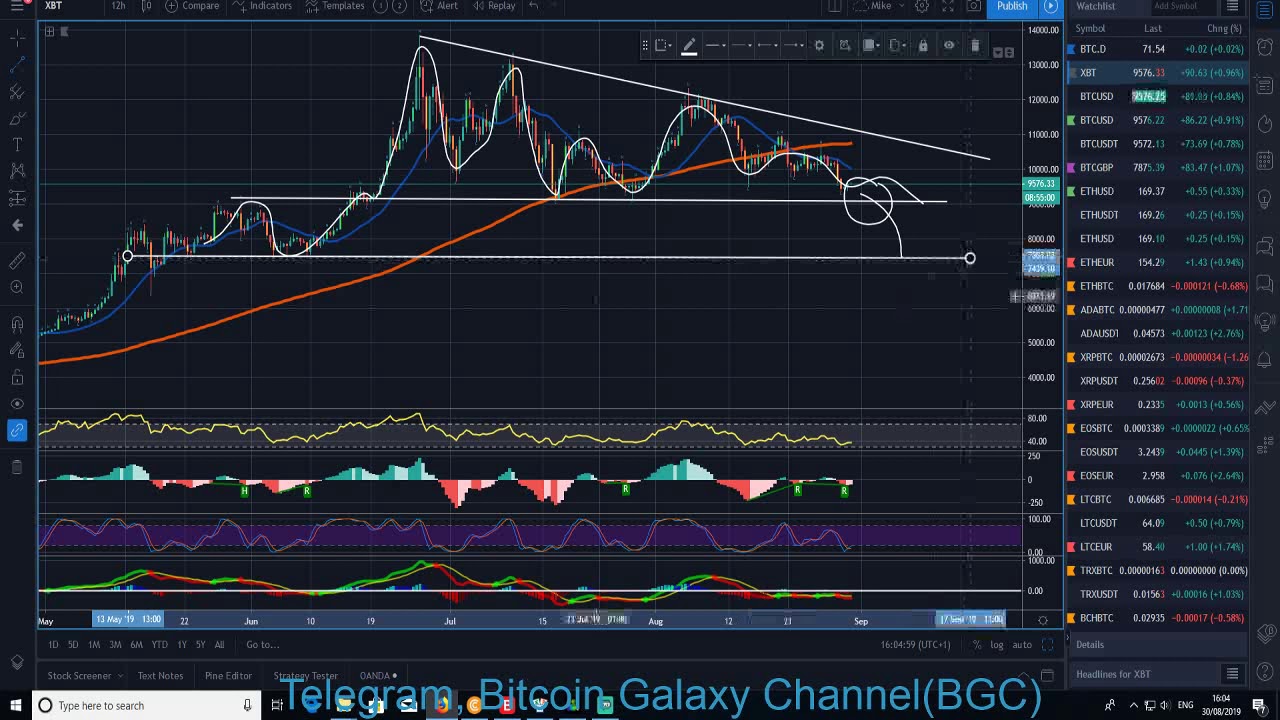Open chart settings gear
1280x720 pixels.
point(922,6)
